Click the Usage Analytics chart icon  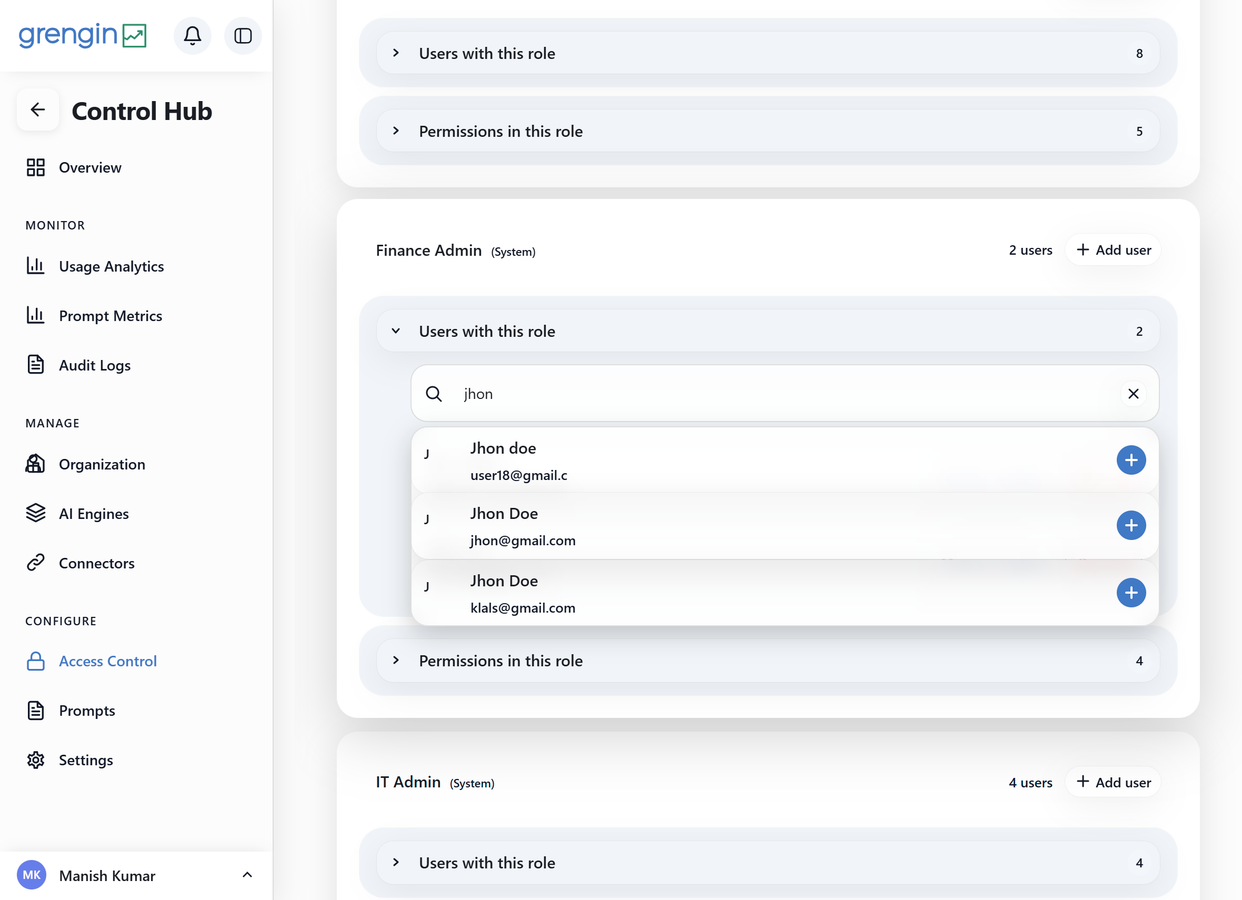36,266
